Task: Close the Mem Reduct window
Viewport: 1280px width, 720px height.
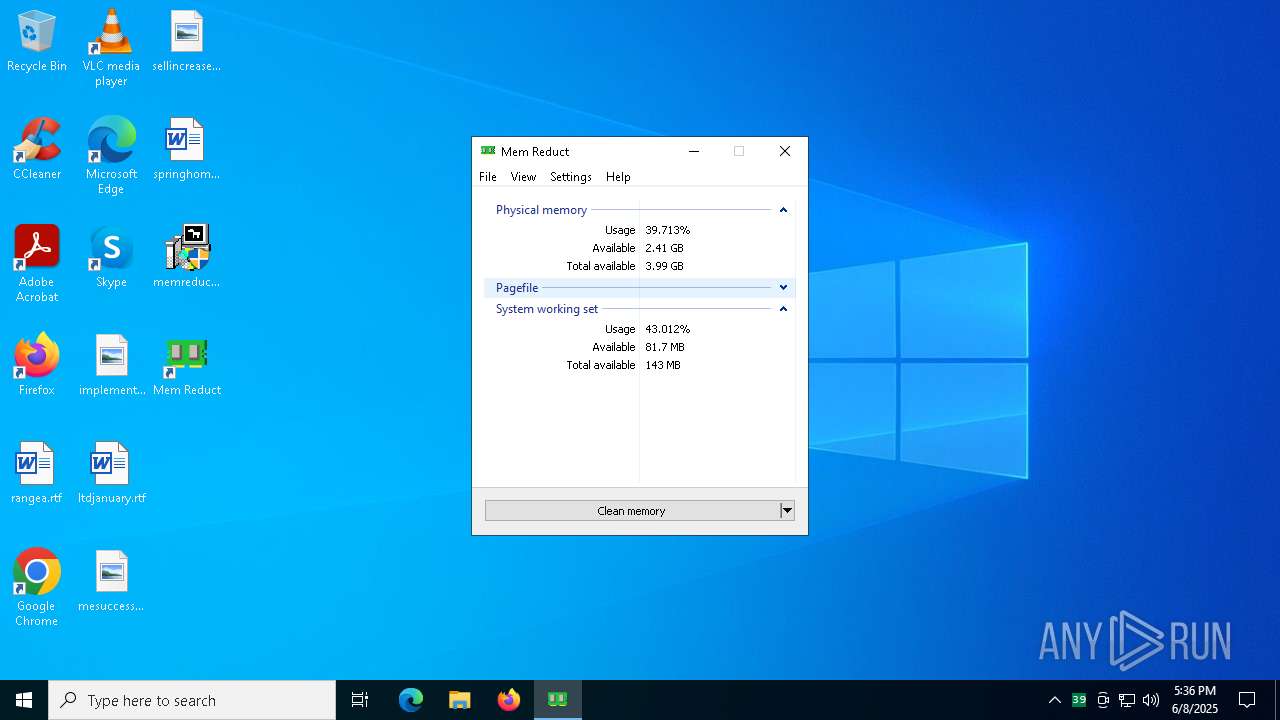Action: (x=785, y=151)
